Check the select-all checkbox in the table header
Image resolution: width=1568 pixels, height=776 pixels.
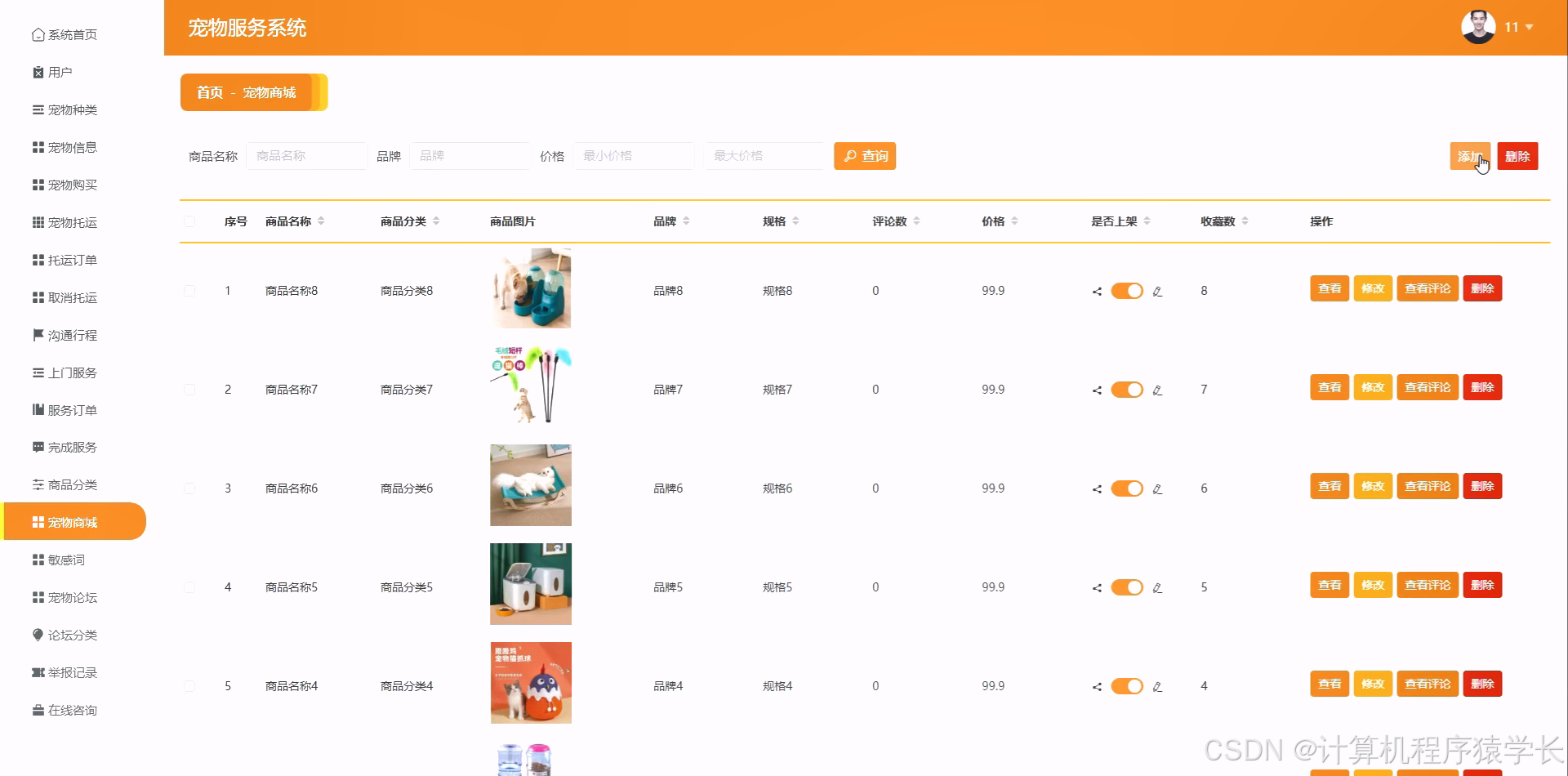pos(189,221)
